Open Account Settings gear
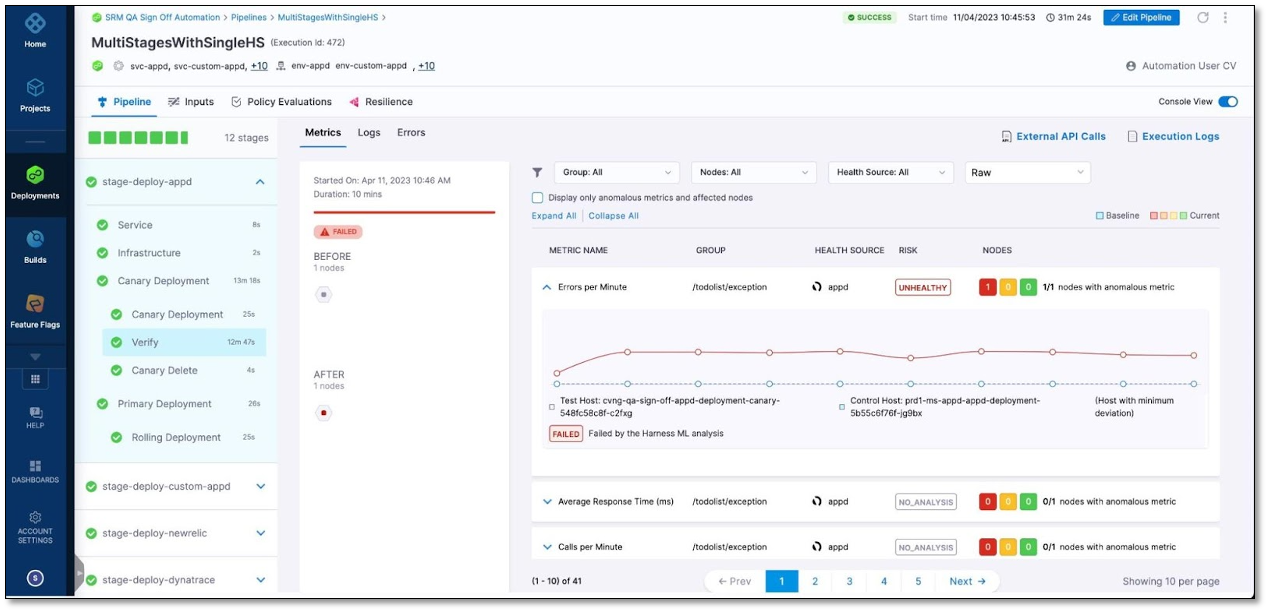The width and height of the screenshot is (1268, 612). (35, 525)
